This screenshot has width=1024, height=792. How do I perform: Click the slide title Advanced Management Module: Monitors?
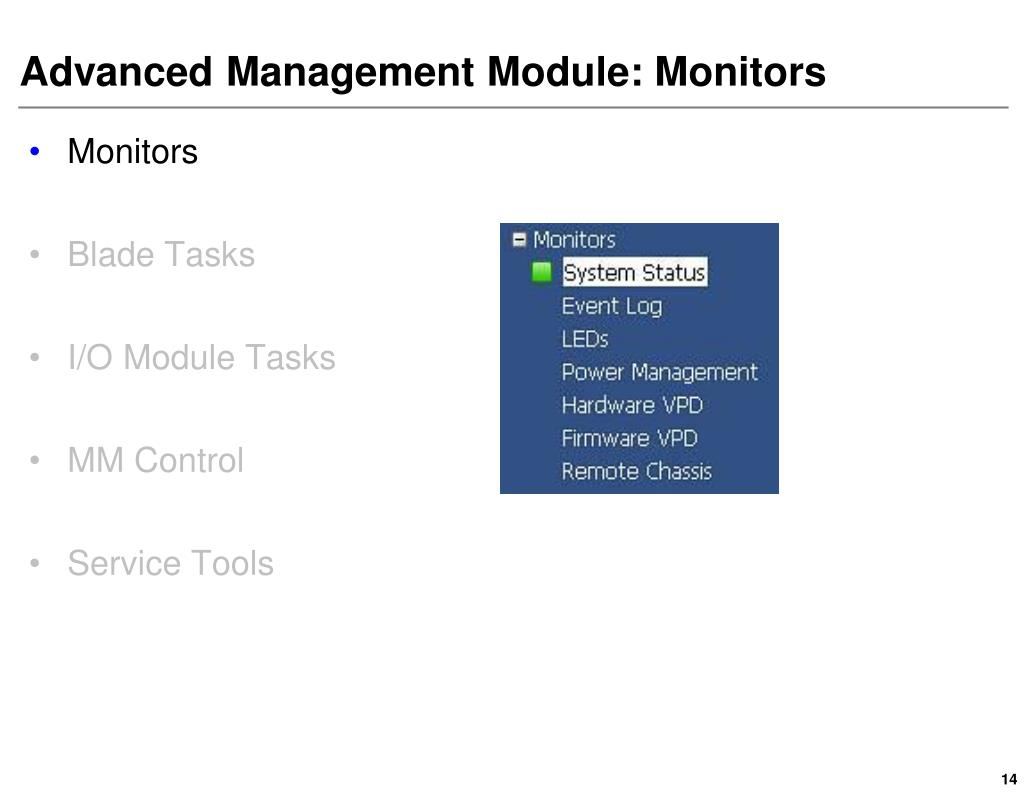423,71
